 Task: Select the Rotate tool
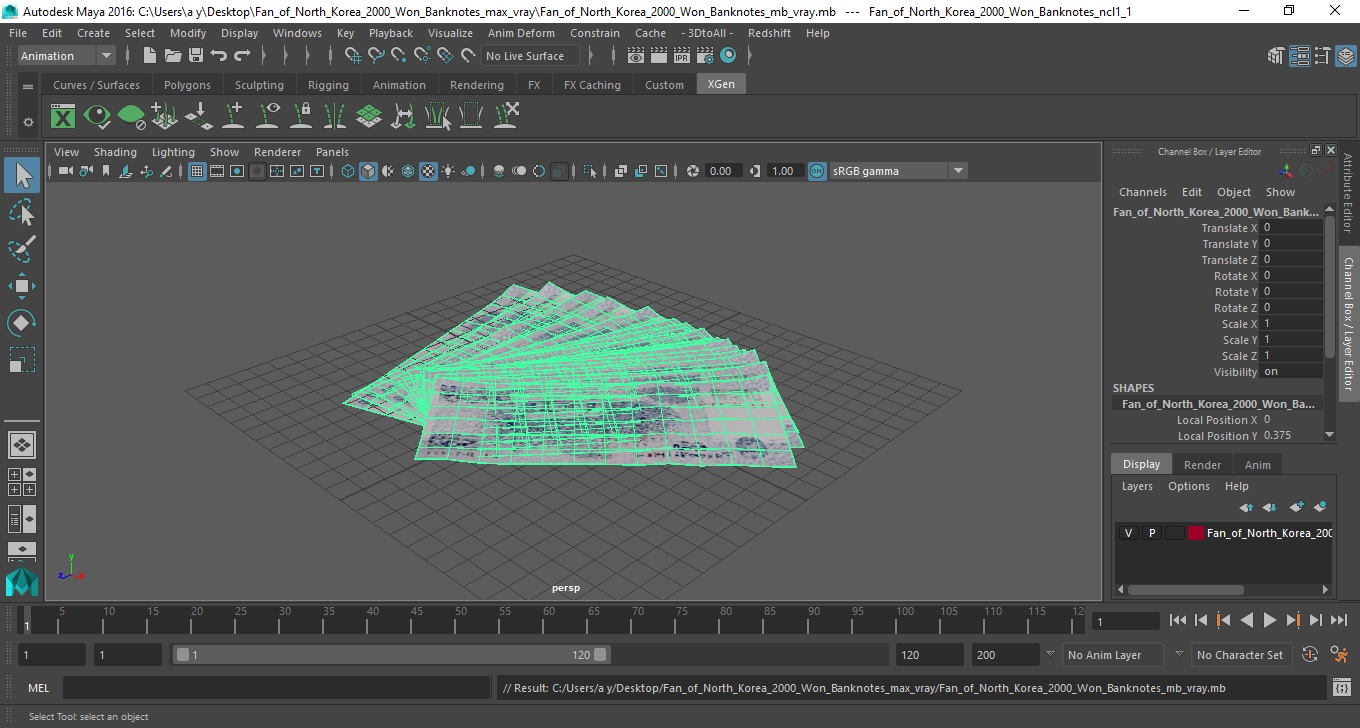[22, 323]
